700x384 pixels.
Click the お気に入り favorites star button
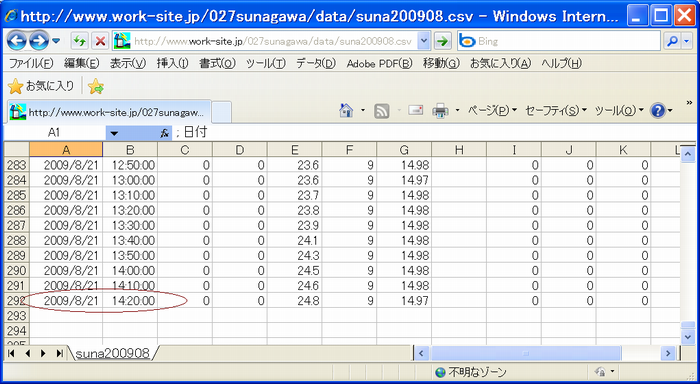41,86
